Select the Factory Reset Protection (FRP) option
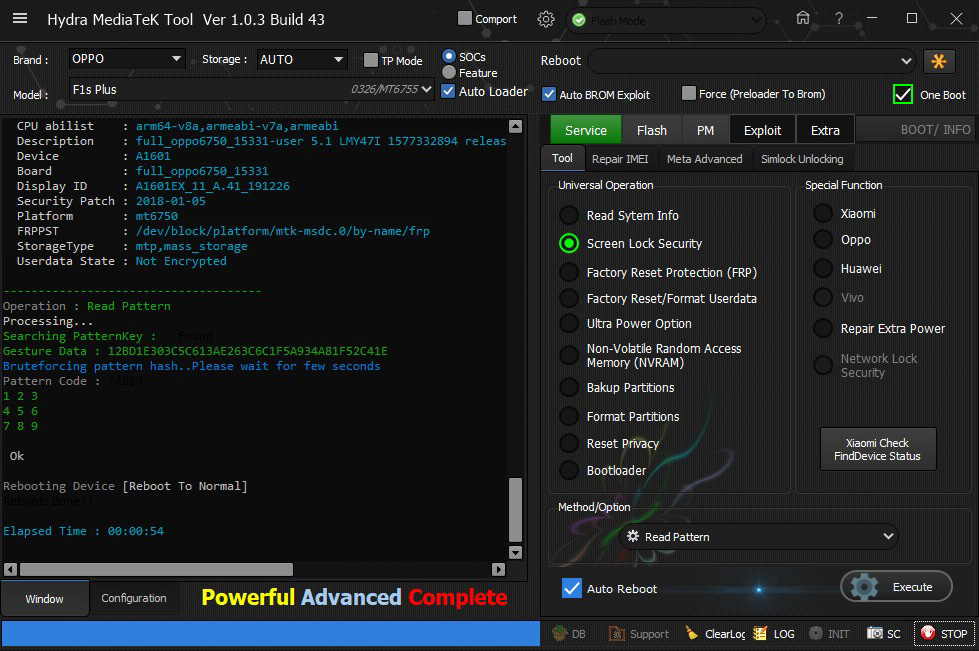This screenshot has height=651, width=979. click(569, 272)
